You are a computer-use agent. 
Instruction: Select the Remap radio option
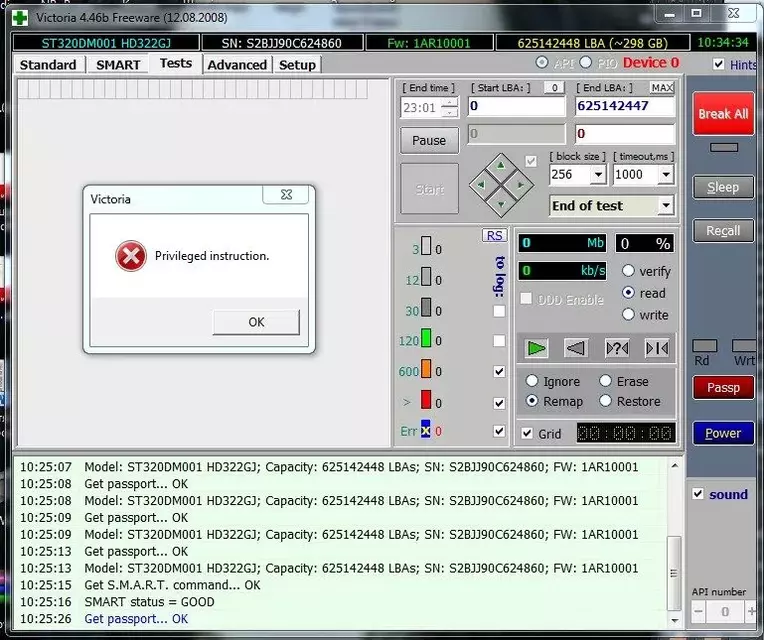pyautogui.click(x=532, y=401)
